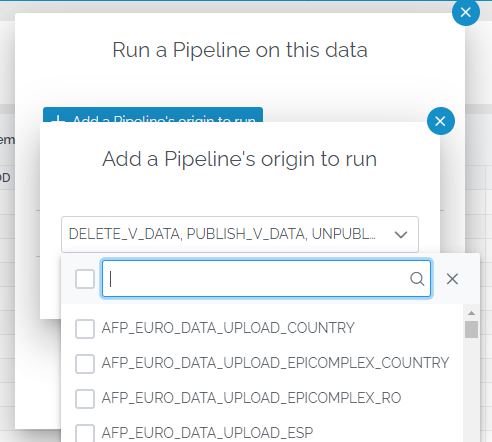Check AFP_EURO_DATA_UPLOAD_EPICOMPLEX_COUNTRY checkbox
The height and width of the screenshot is (442, 492).
pyautogui.click(x=85, y=363)
